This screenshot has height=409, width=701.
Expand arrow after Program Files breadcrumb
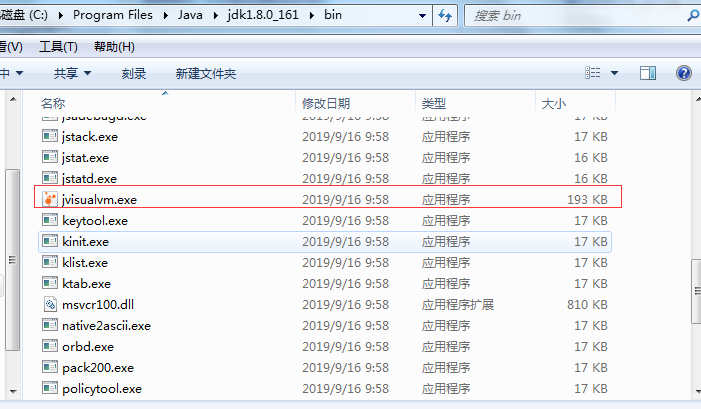coord(165,16)
